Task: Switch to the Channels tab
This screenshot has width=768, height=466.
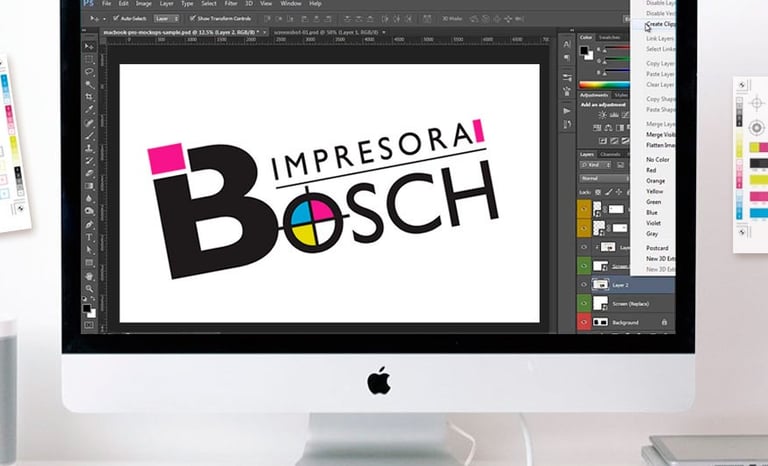Action: tap(610, 154)
